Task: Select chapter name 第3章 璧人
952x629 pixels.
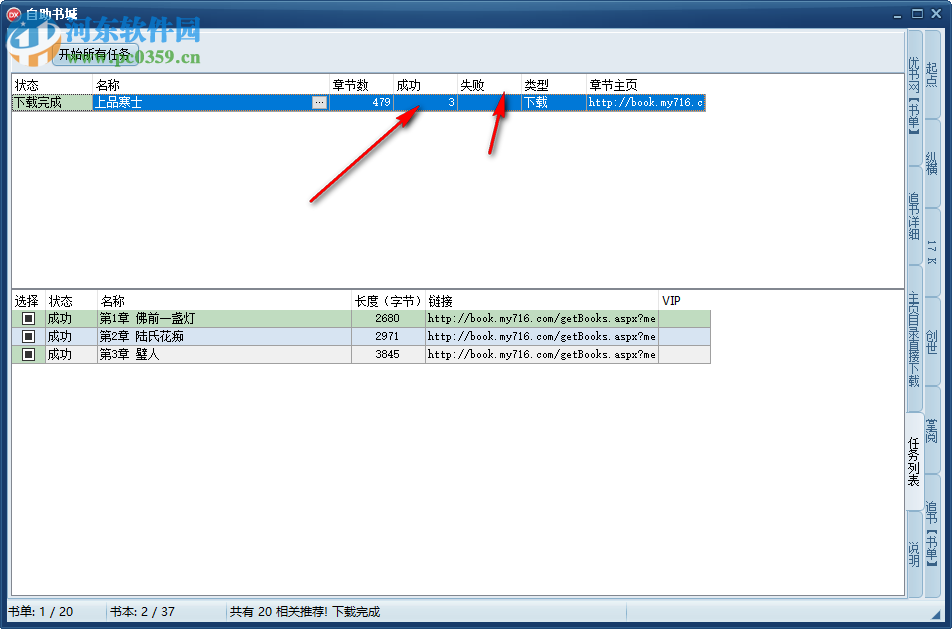Action: coord(224,355)
